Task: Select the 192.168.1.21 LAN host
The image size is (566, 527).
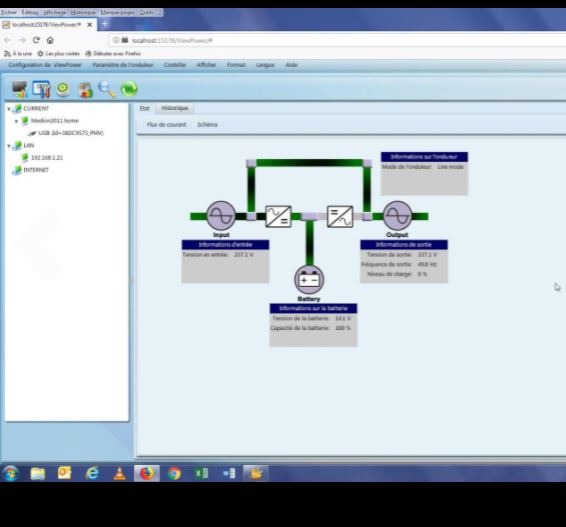Action: pyautogui.click(x=47, y=158)
